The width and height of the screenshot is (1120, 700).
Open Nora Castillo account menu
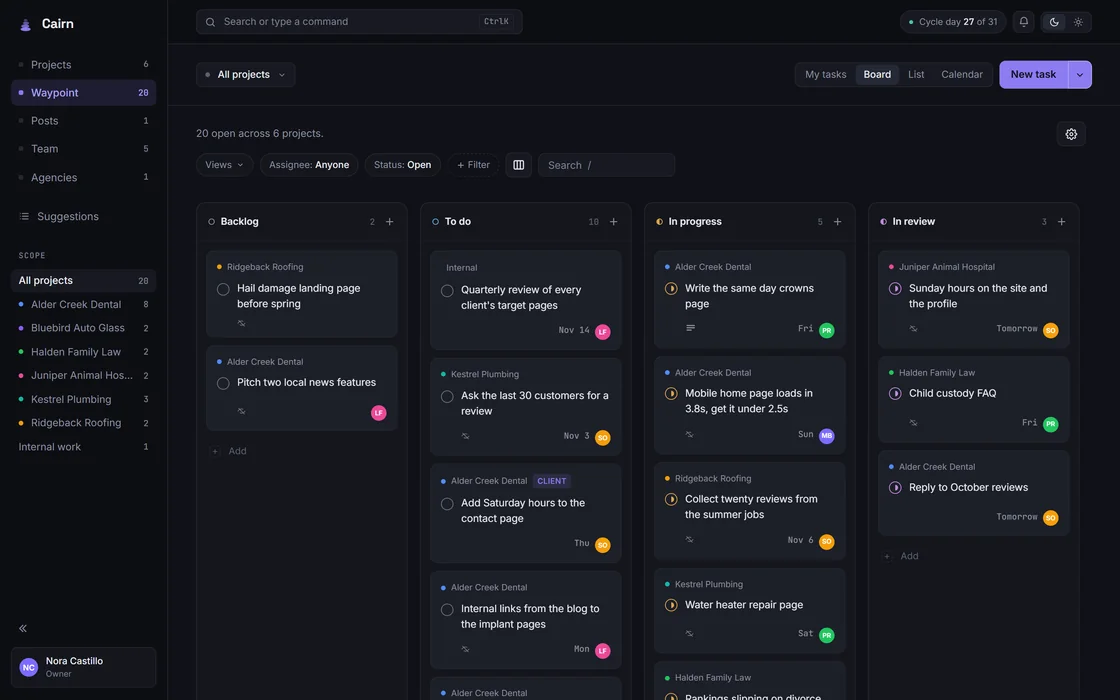pos(84,667)
